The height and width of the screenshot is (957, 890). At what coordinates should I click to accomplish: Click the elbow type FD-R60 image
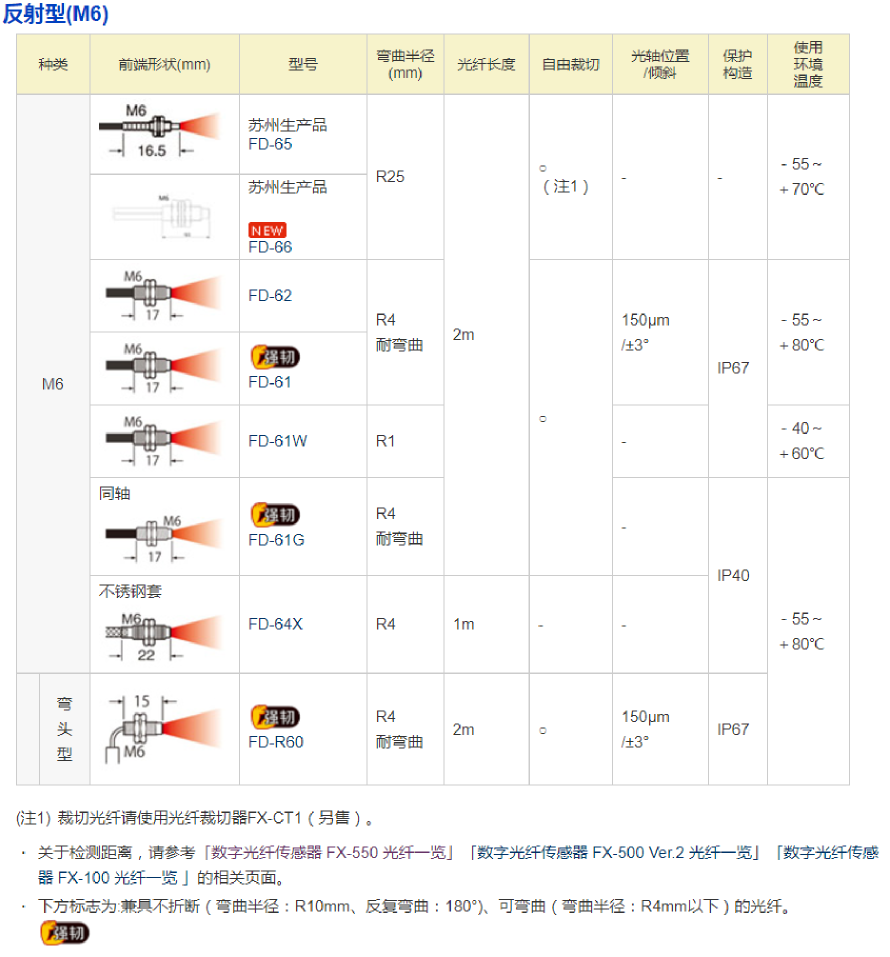(164, 728)
